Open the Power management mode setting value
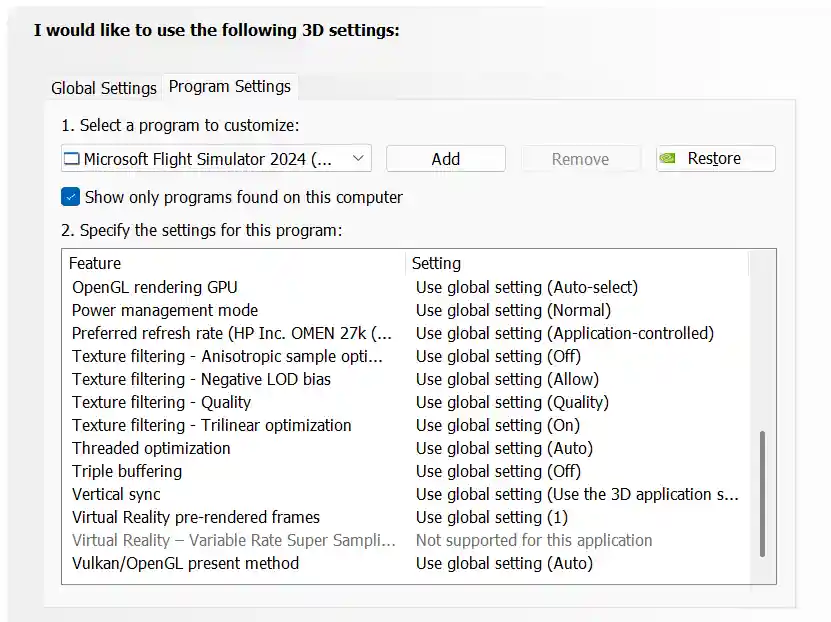The image size is (831, 622). click(513, 310)
